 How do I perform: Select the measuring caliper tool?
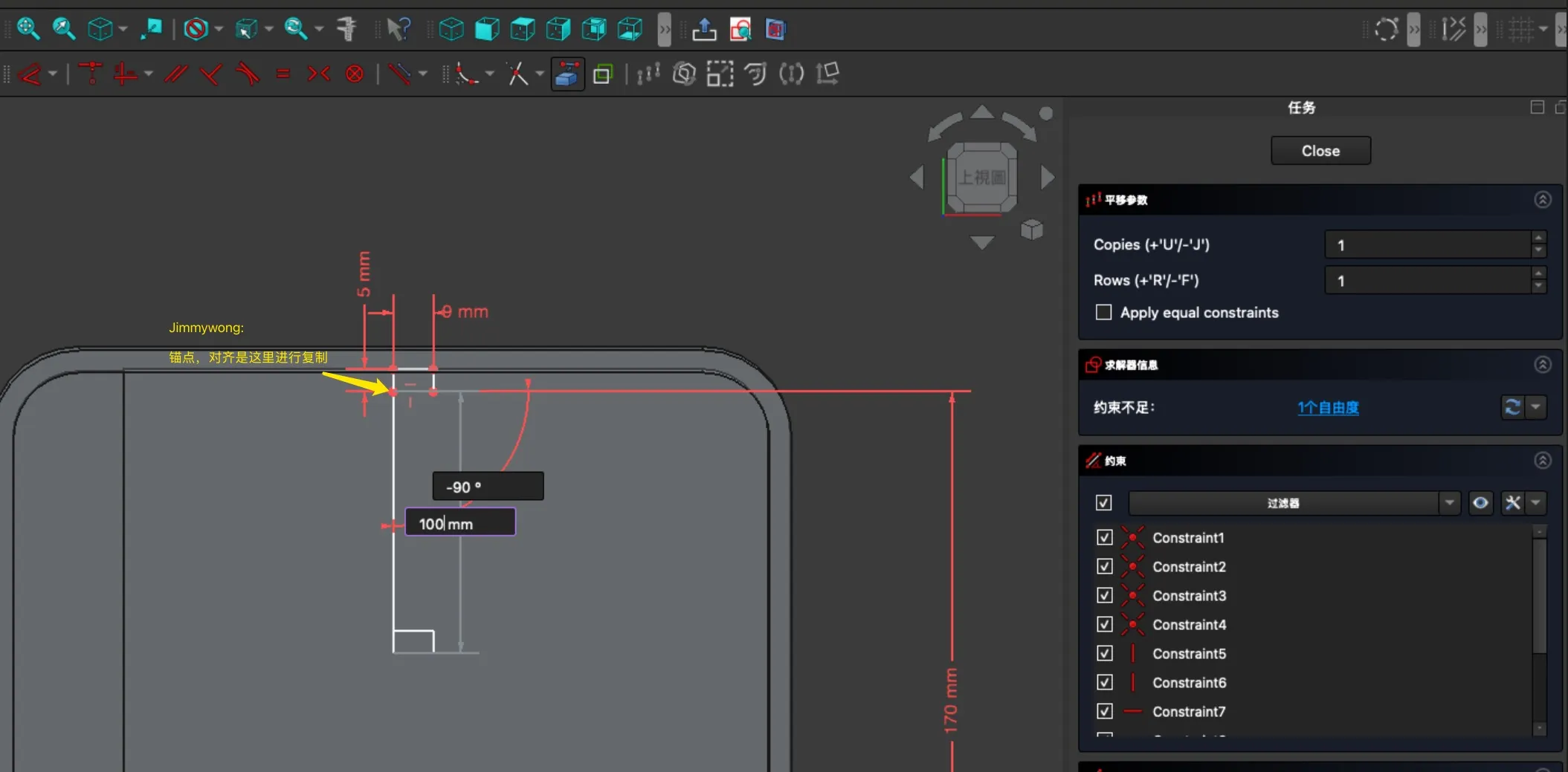pos(346,29)
